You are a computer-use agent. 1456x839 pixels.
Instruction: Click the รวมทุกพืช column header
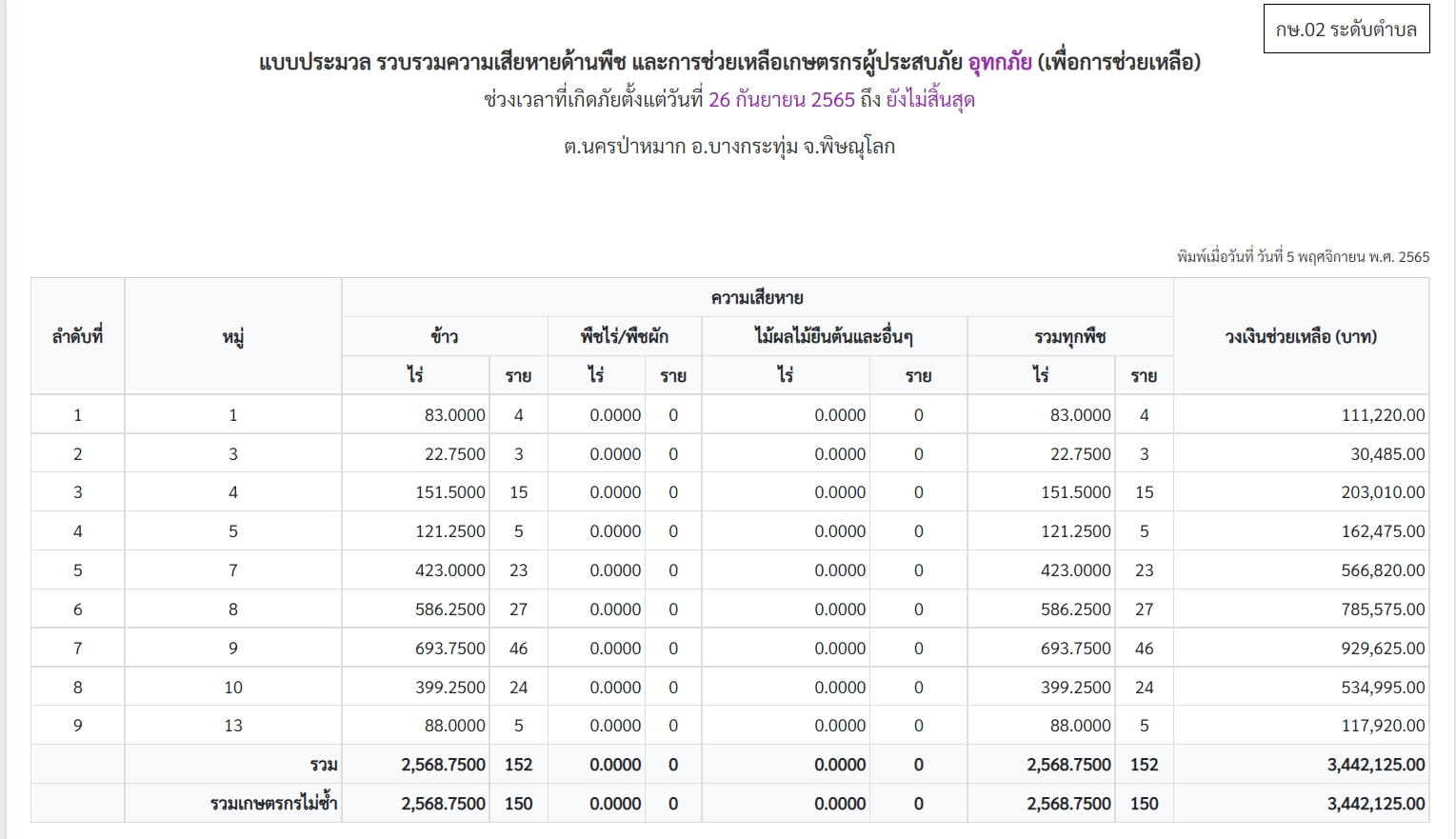coord(1070,336)
